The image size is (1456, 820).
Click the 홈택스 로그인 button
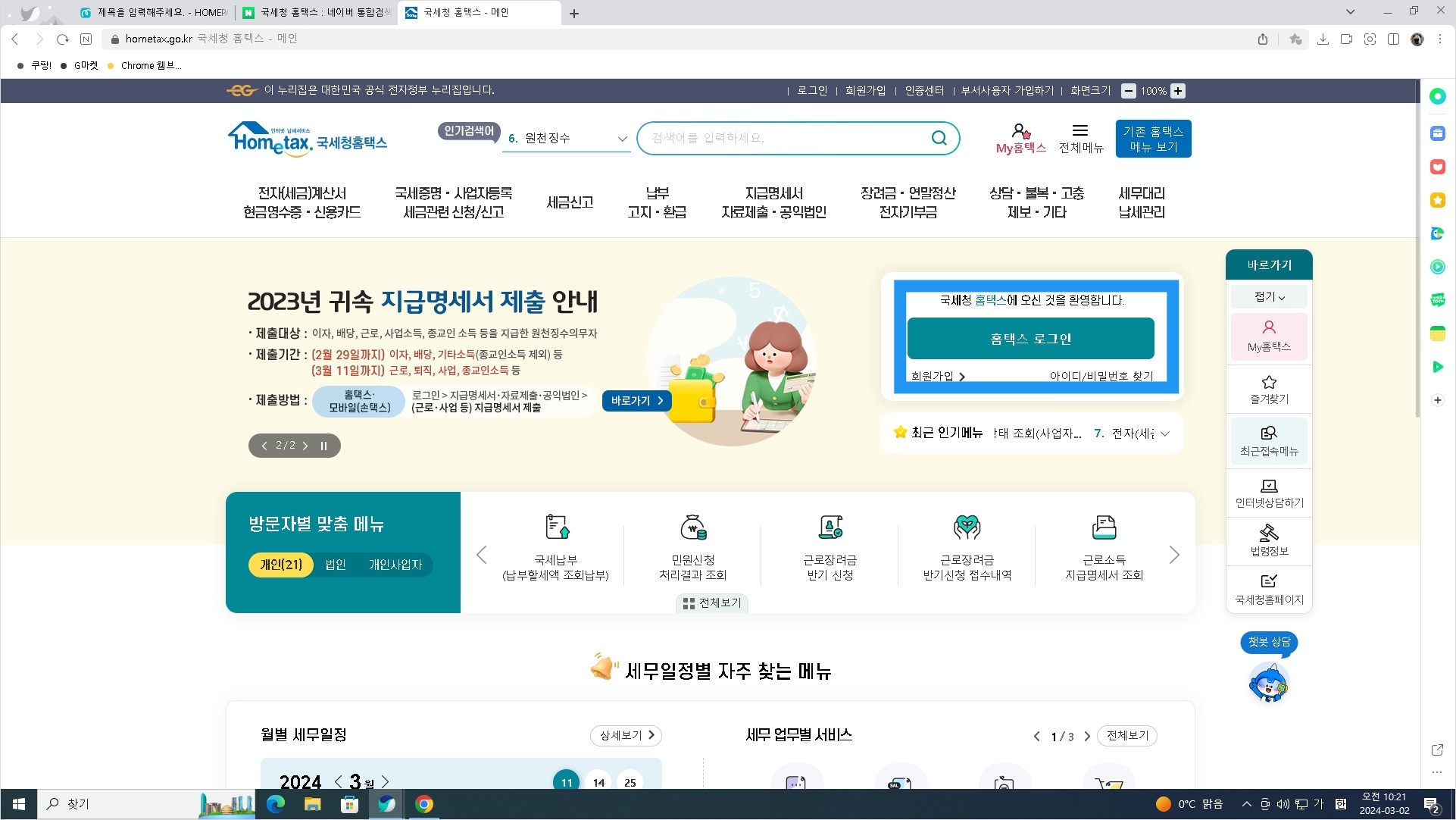coord(1030,339)
